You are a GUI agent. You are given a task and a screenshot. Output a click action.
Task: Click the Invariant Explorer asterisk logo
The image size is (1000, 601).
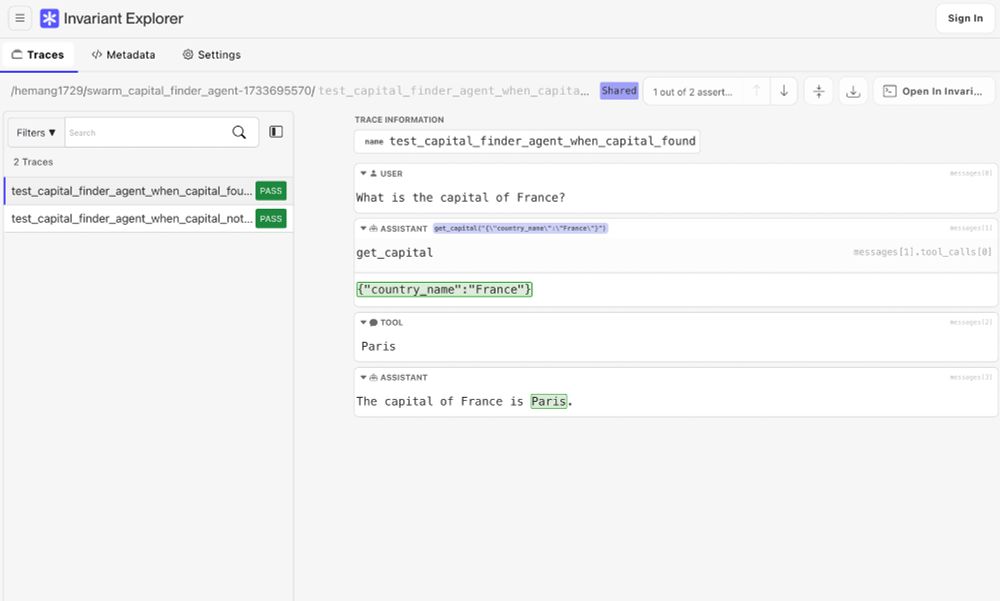click(49, 18)
